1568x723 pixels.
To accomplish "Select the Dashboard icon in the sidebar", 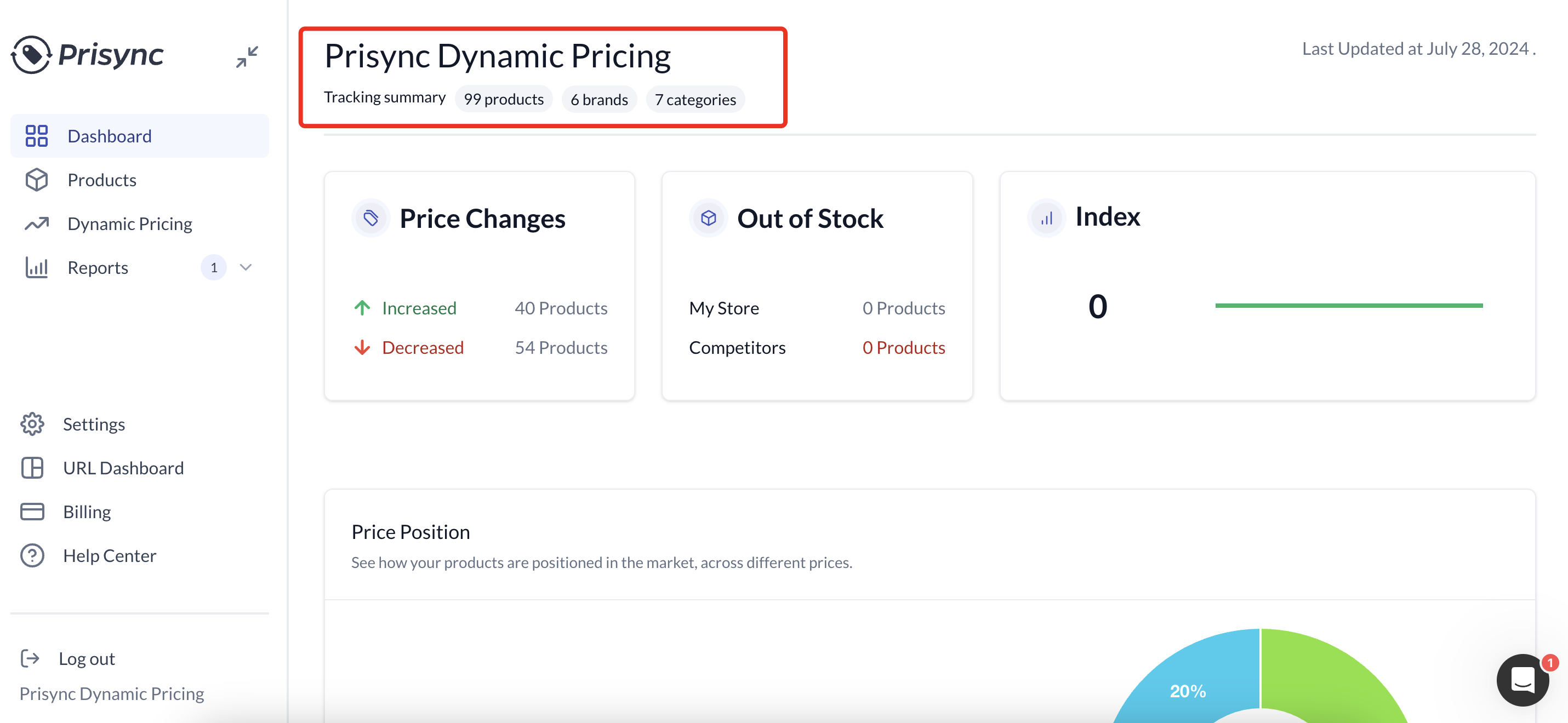I will (x=37, y=136).
